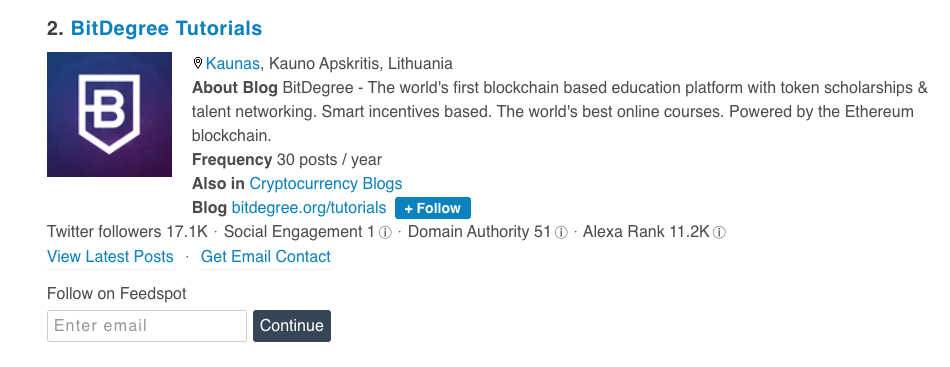This screenshot has width=950, height=367.
Task: Show the Social Engagement info icon tooltip
Action: (x=385, y=233)
